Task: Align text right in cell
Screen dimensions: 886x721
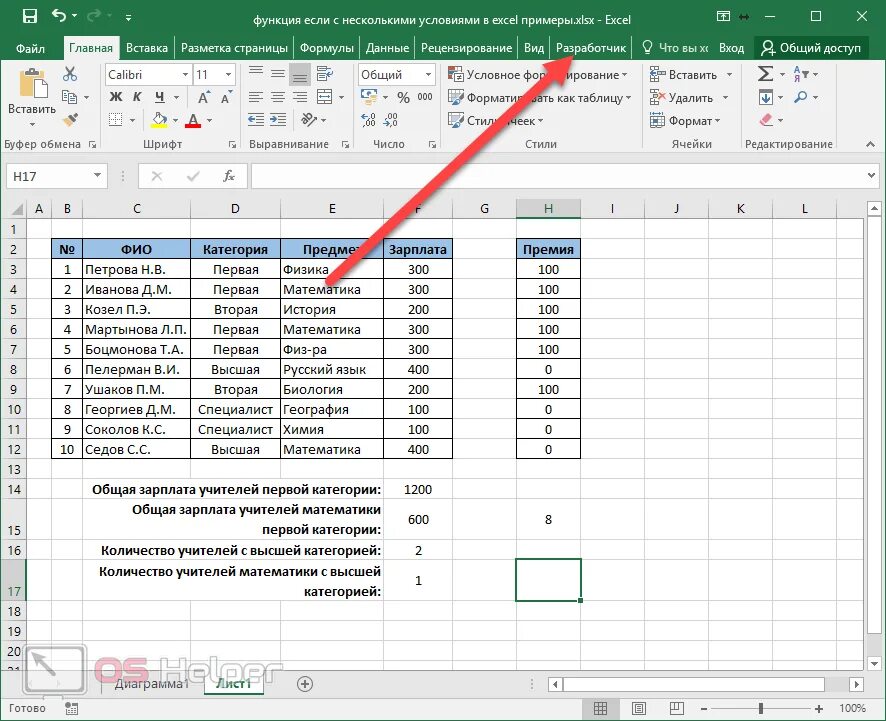Action: (300, 97)
